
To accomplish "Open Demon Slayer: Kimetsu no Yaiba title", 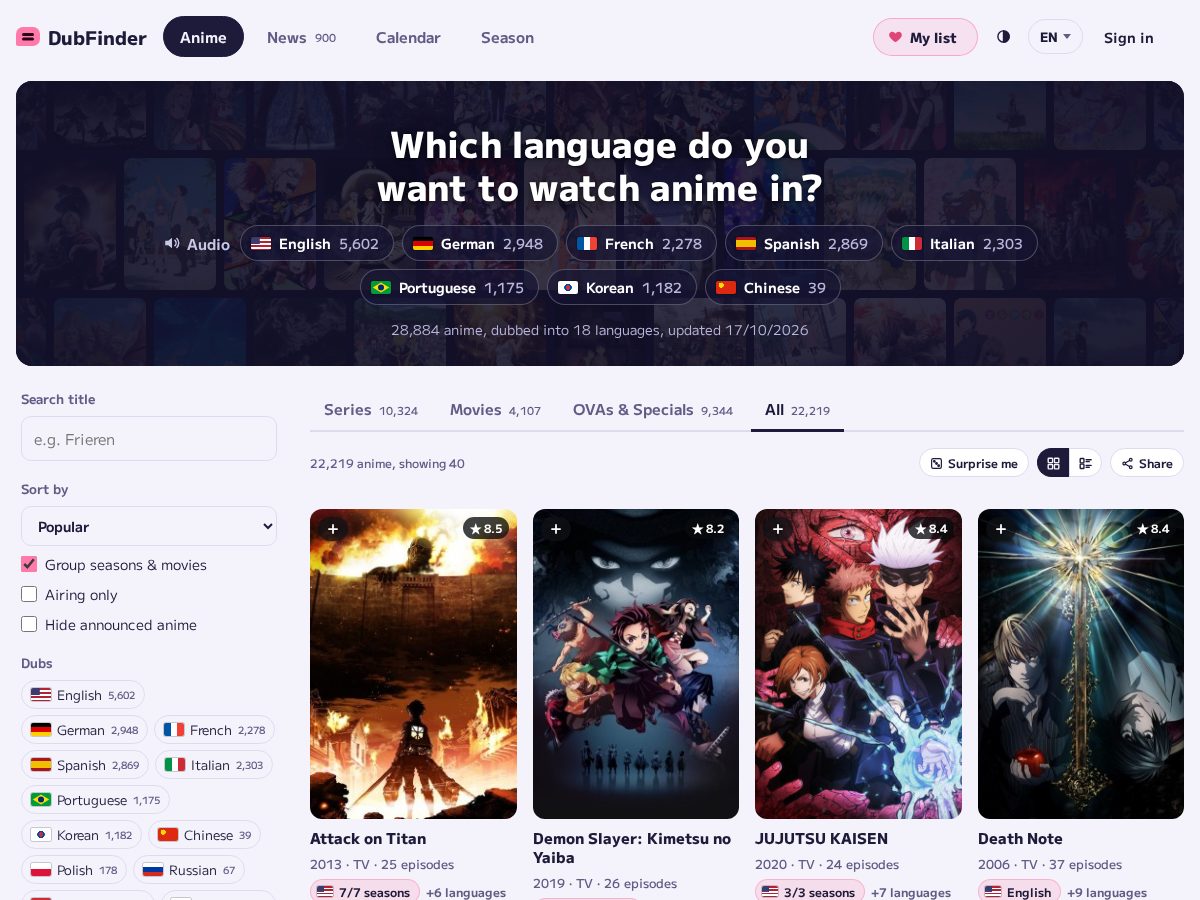I will coord(632,848).
